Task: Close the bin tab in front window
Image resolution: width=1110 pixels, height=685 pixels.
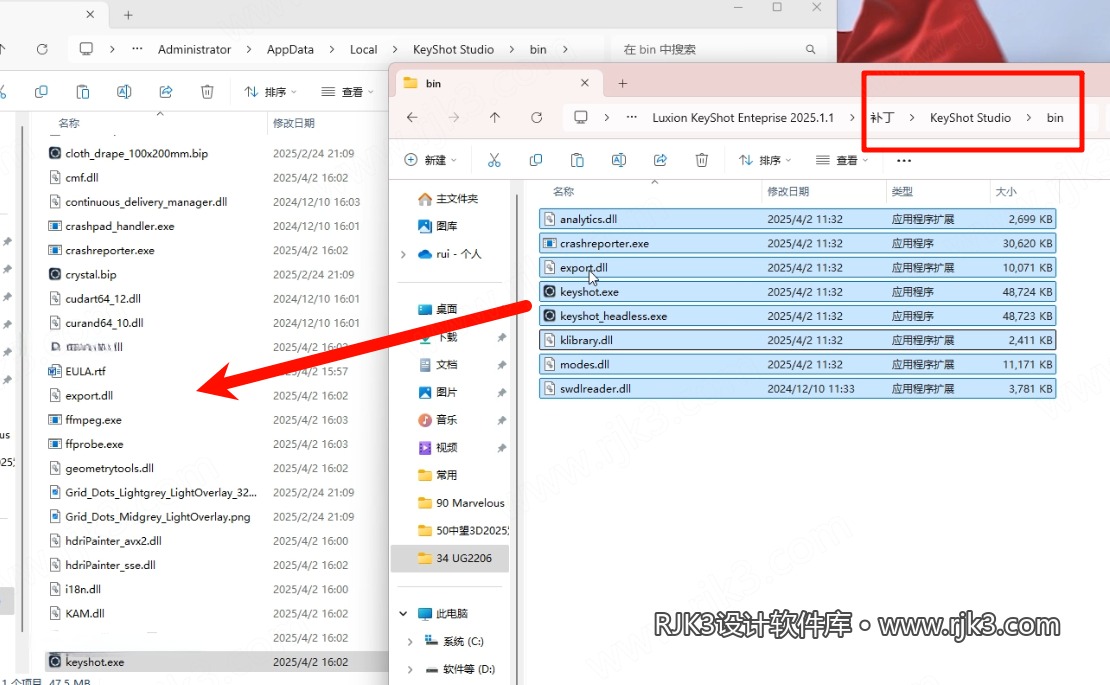Action: 585,83
